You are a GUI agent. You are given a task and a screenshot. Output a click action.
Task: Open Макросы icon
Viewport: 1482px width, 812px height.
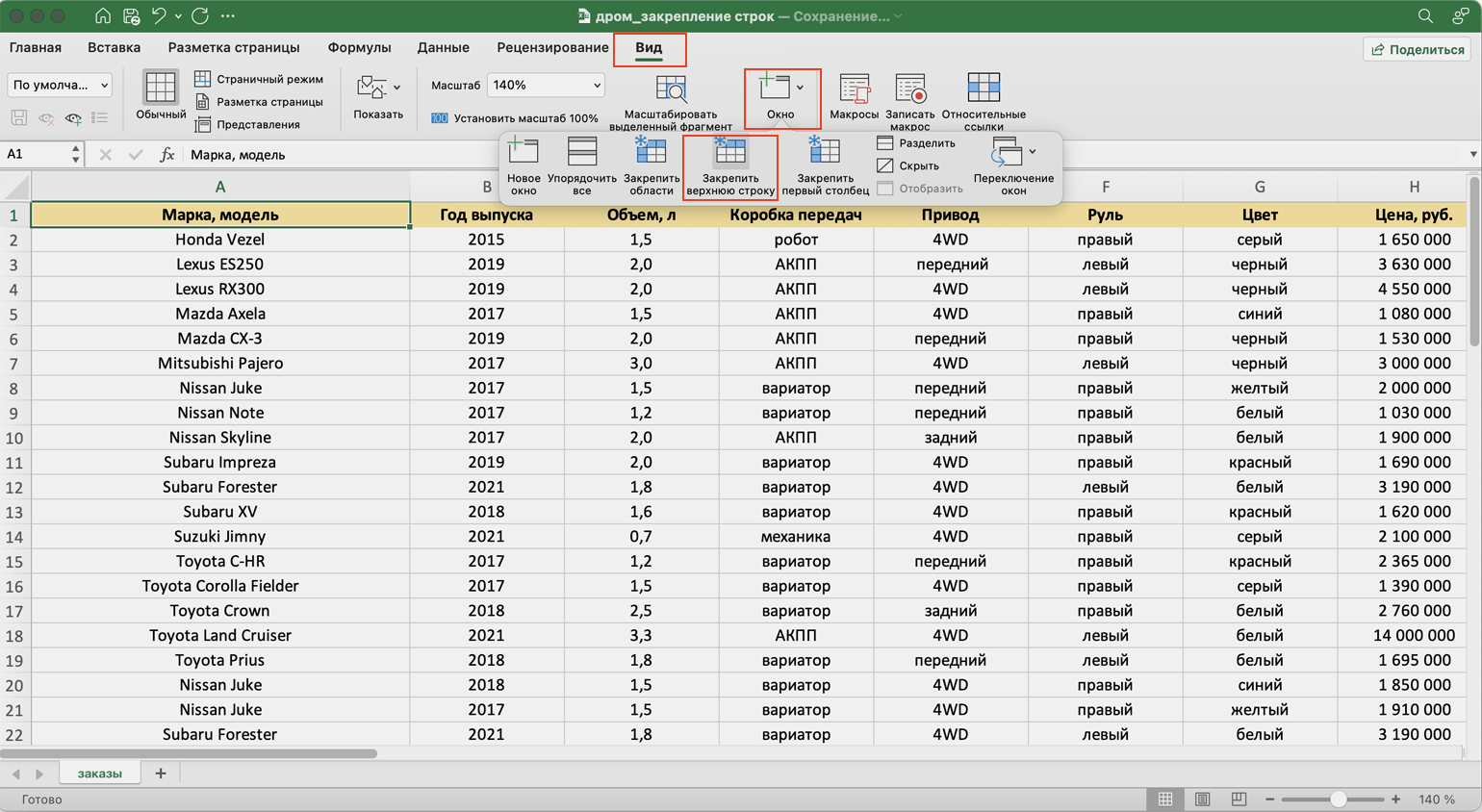(x=854, y=89)
